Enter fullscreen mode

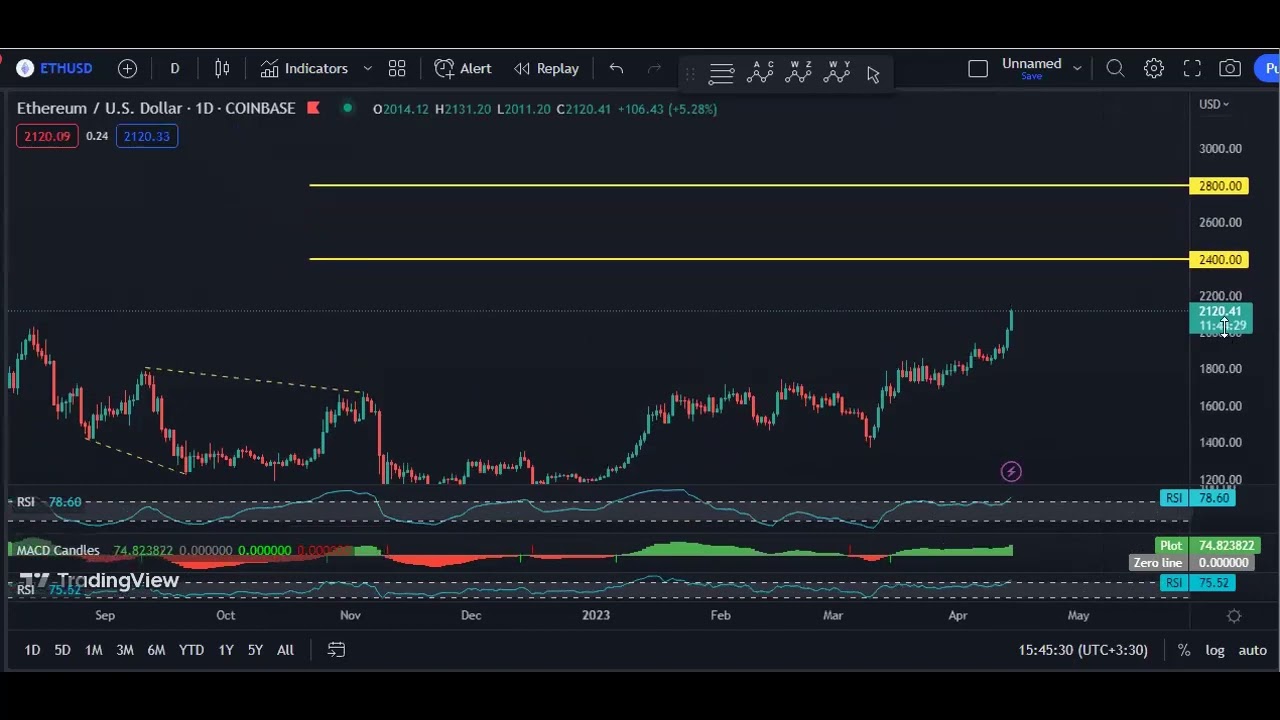point(1192,68)
